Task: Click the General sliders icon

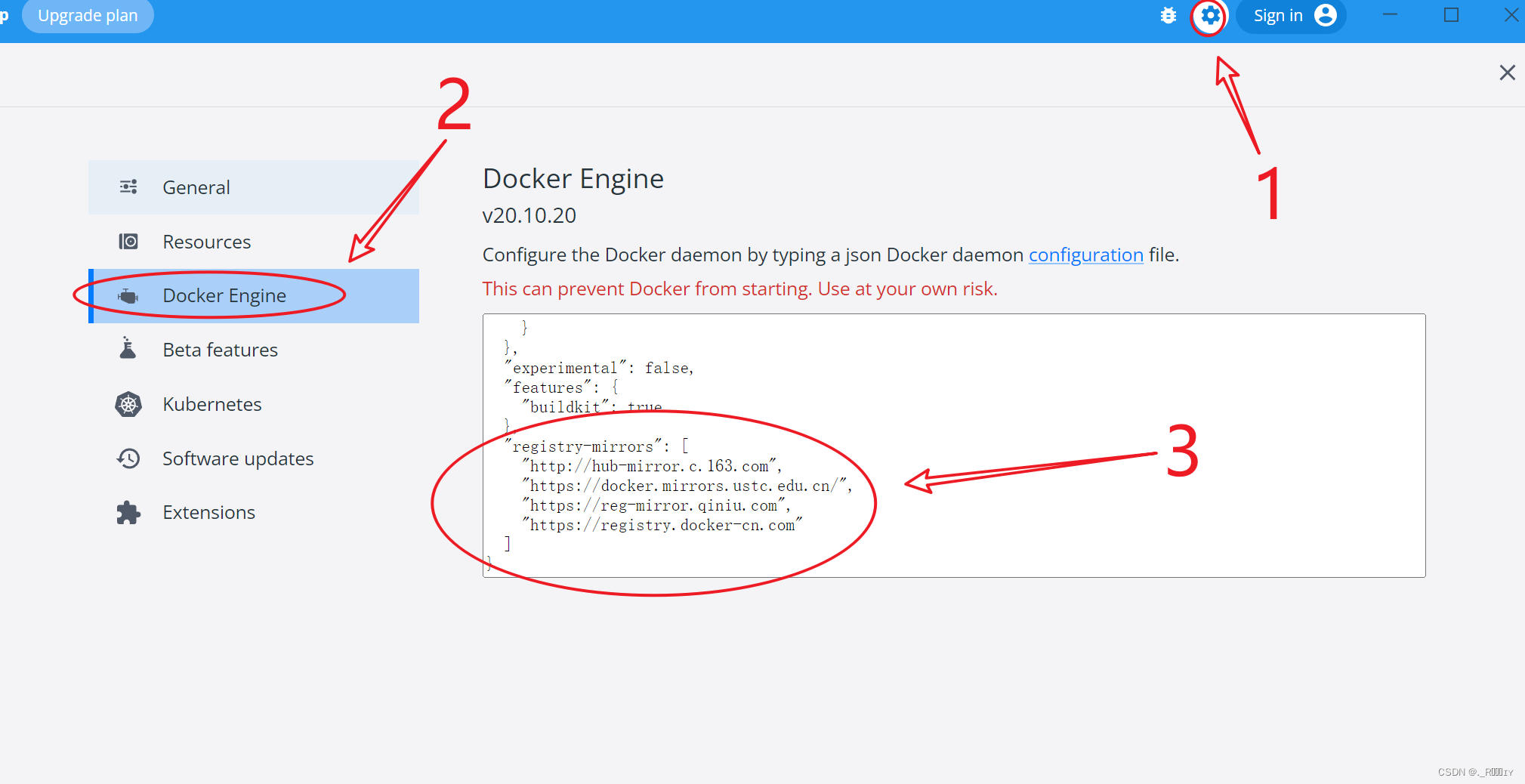Action: 128,187
